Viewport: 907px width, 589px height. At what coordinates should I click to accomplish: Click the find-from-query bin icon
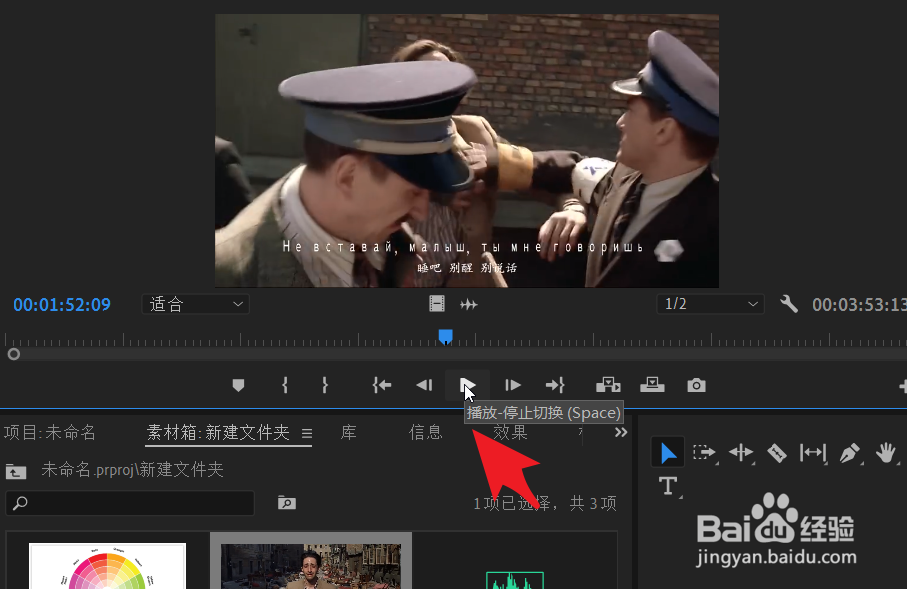tap(287, 502)
